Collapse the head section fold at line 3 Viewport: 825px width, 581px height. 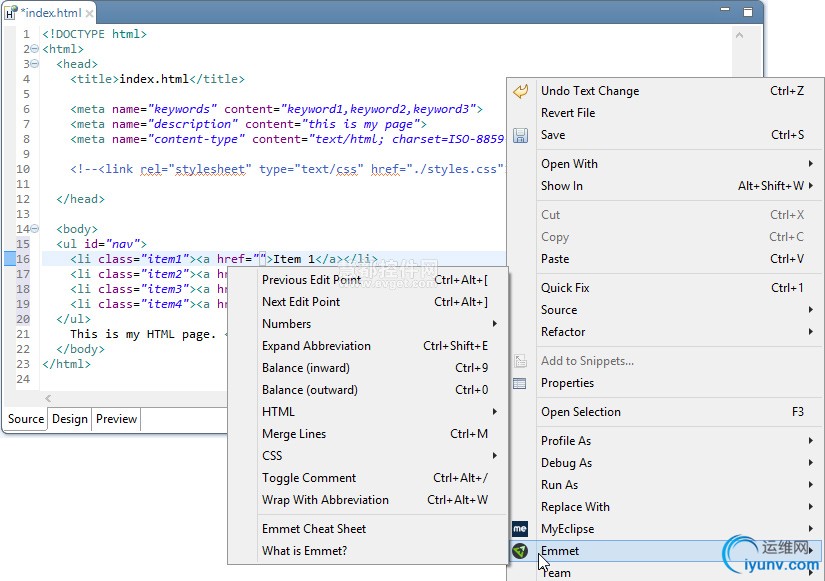click(35, 64)
